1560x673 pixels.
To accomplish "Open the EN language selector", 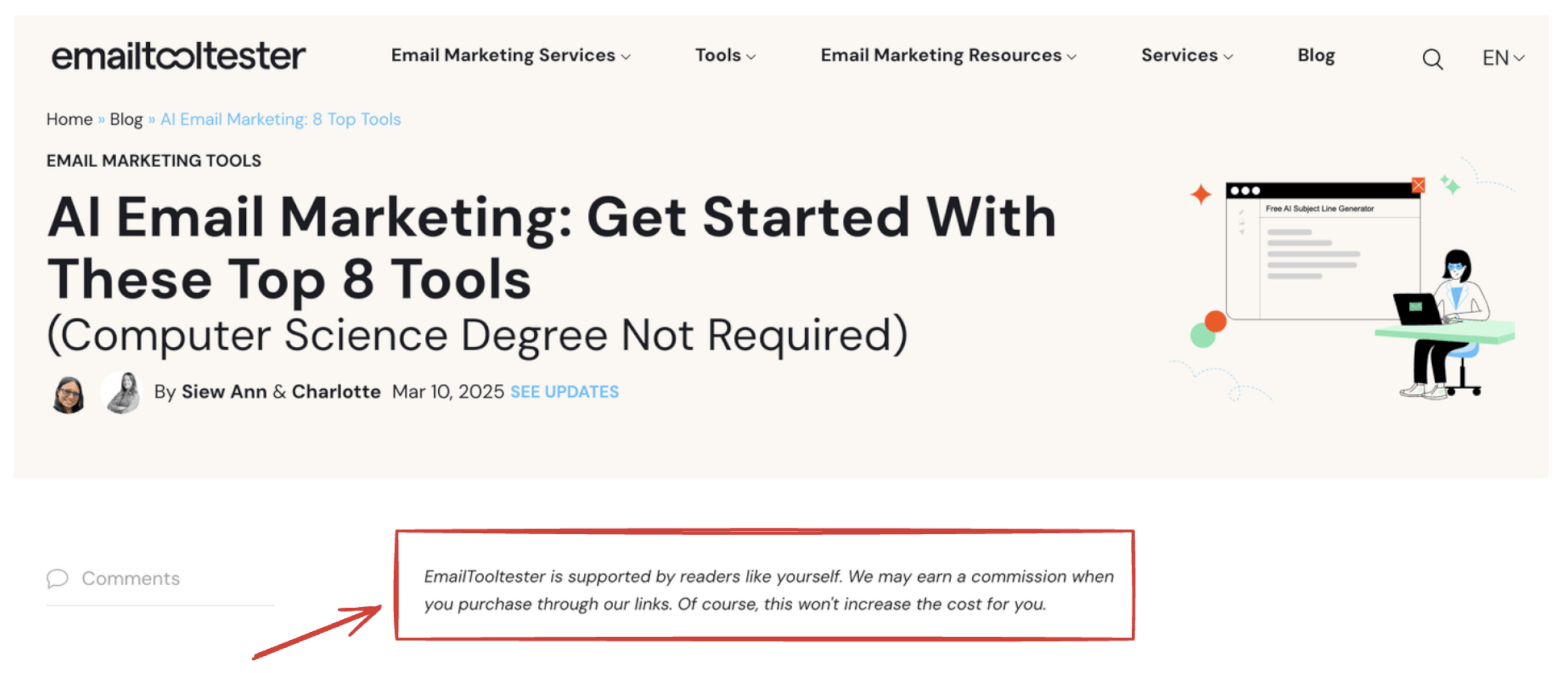I will [x=1501, y=58].
